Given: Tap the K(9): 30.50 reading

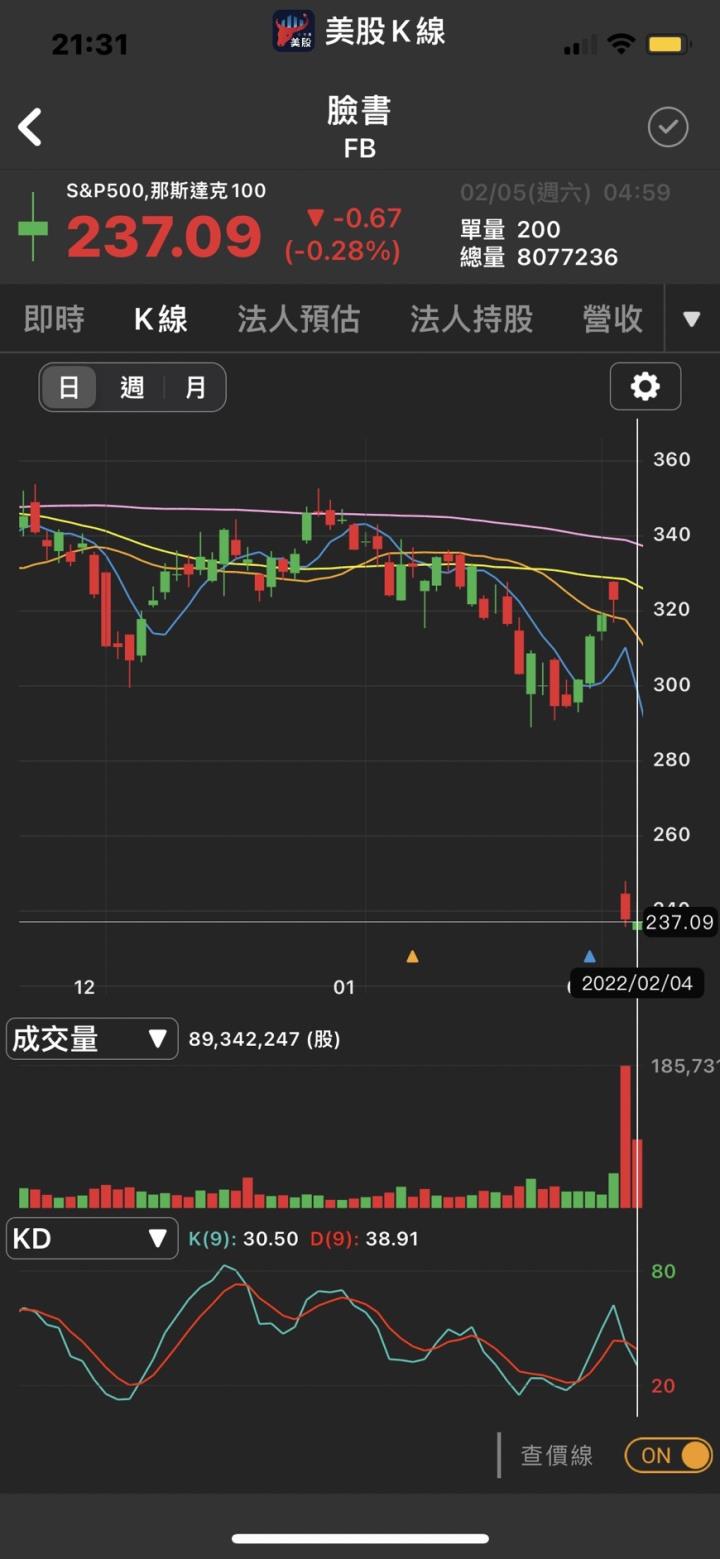Looking at the screenshot, I should [x=243, y=1239].
